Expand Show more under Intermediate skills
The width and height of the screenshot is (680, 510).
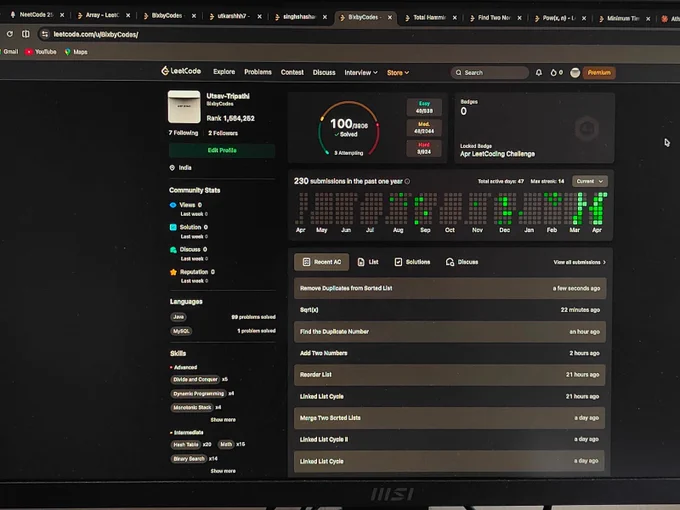coord(223,471)
